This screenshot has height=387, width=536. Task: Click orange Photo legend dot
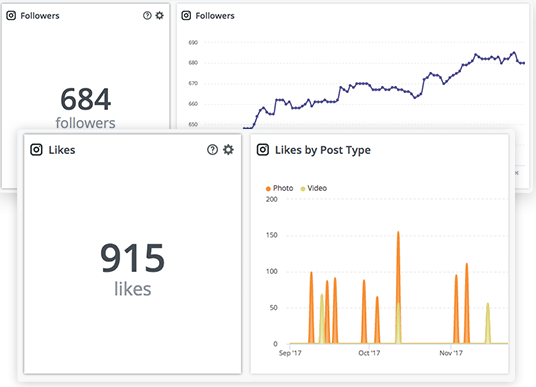click(x=268, y=189)
